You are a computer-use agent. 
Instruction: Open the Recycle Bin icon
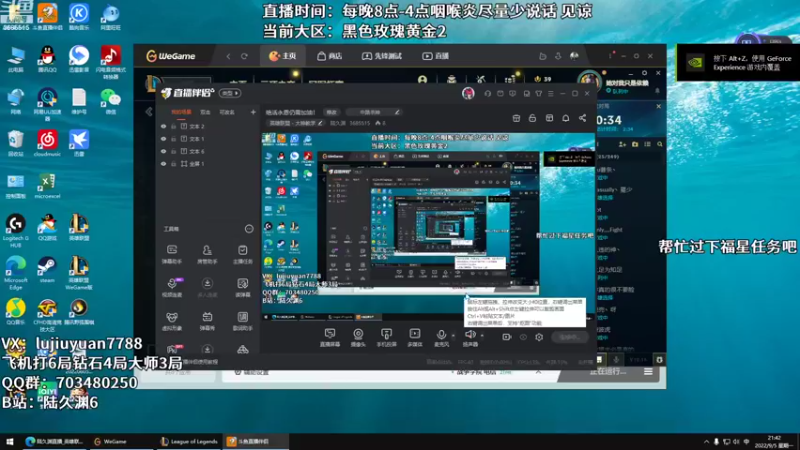click(x=15, y=143)
